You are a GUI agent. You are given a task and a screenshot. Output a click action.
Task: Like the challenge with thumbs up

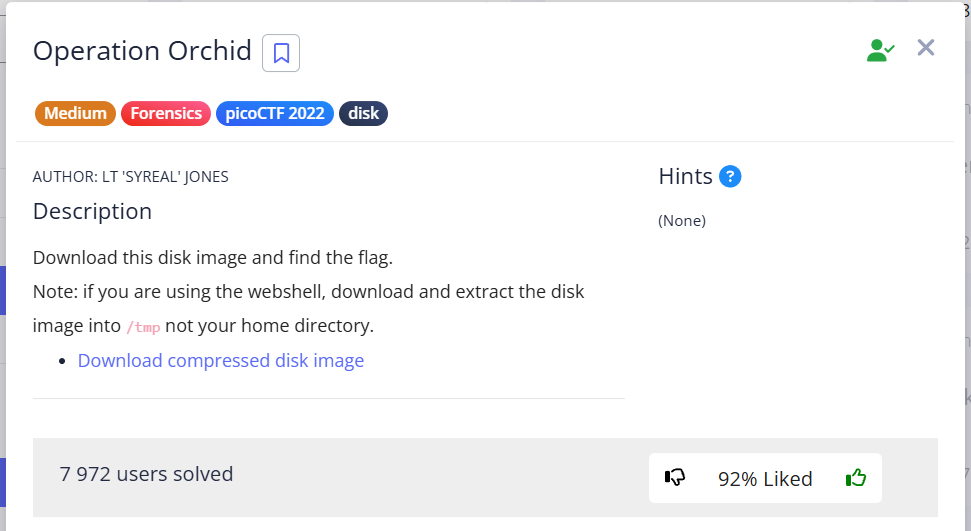coord(855,478)
